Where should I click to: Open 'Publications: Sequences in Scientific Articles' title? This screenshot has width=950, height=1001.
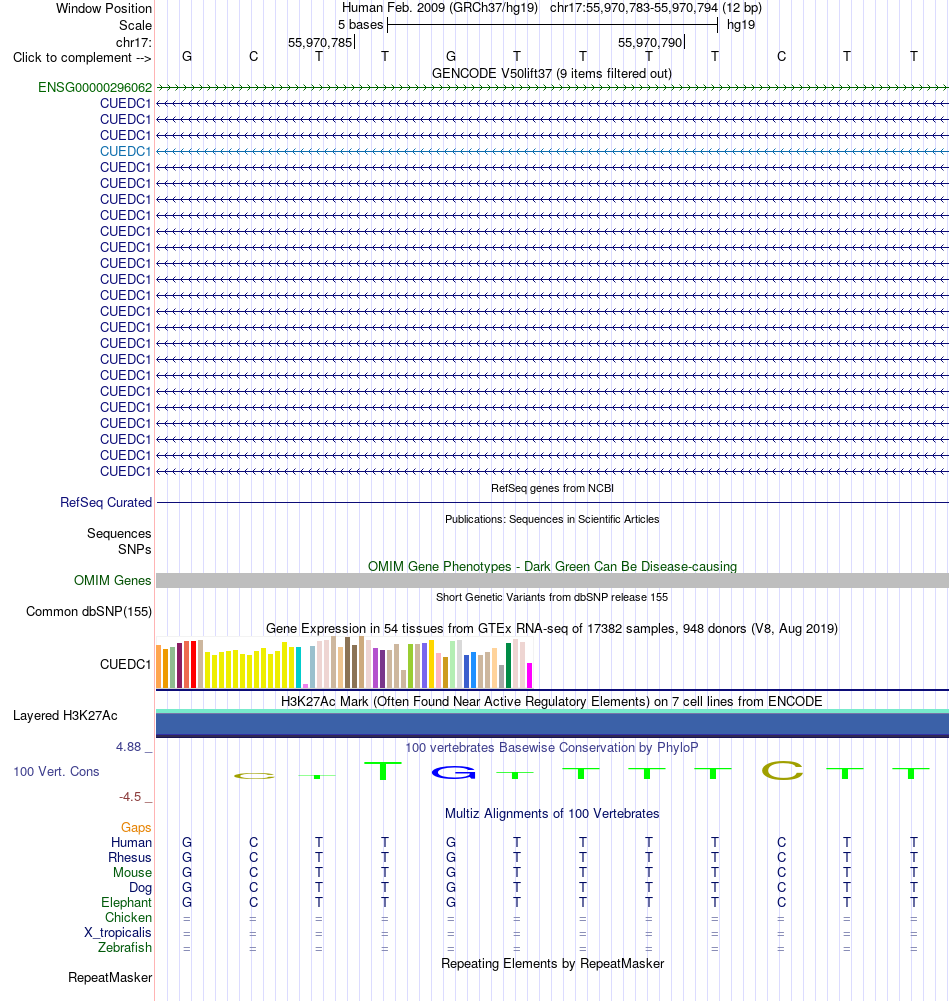552,520
